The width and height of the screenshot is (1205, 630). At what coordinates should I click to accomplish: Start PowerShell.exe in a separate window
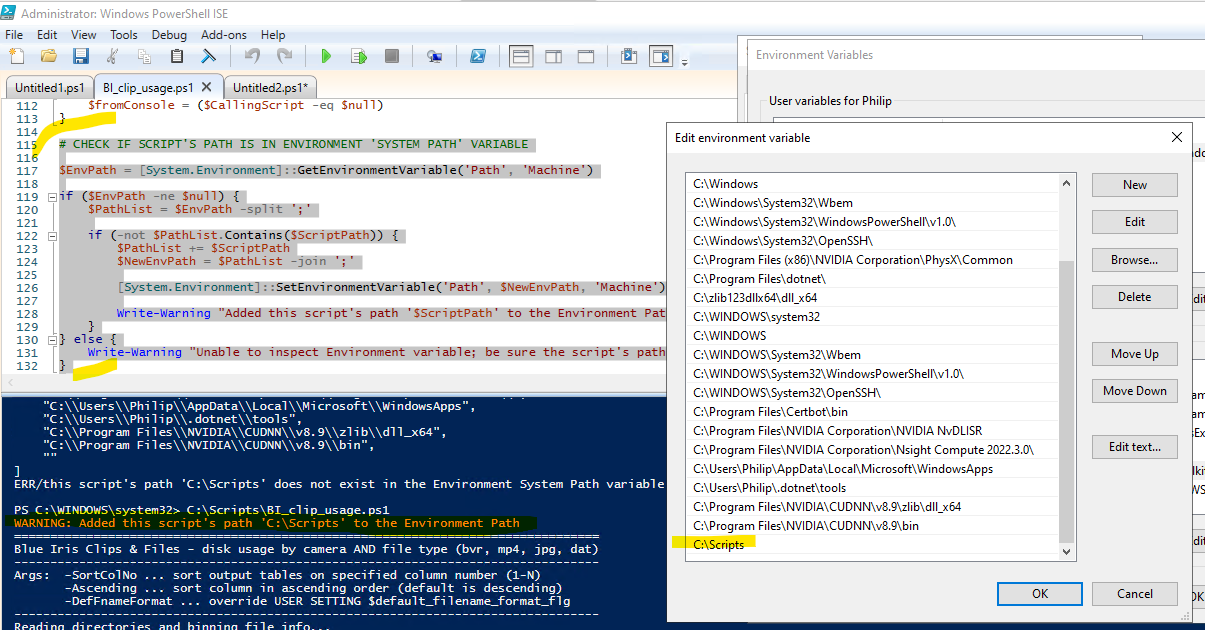coord(478,56)
